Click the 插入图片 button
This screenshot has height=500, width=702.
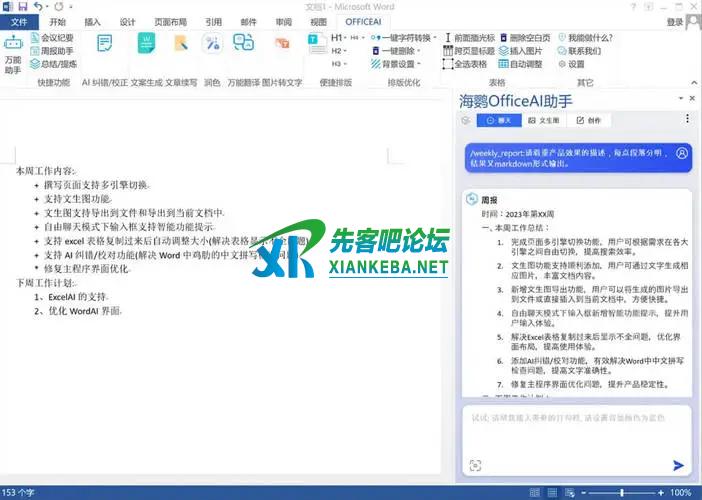click(x=520, y=50)
